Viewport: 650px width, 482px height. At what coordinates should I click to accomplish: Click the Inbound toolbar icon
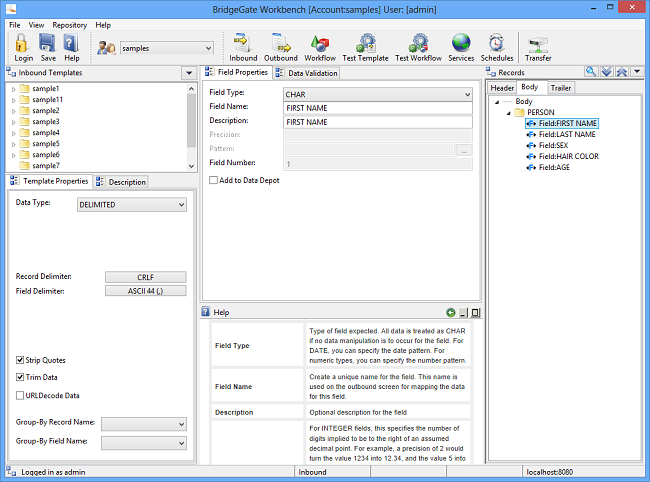(243, 44)
